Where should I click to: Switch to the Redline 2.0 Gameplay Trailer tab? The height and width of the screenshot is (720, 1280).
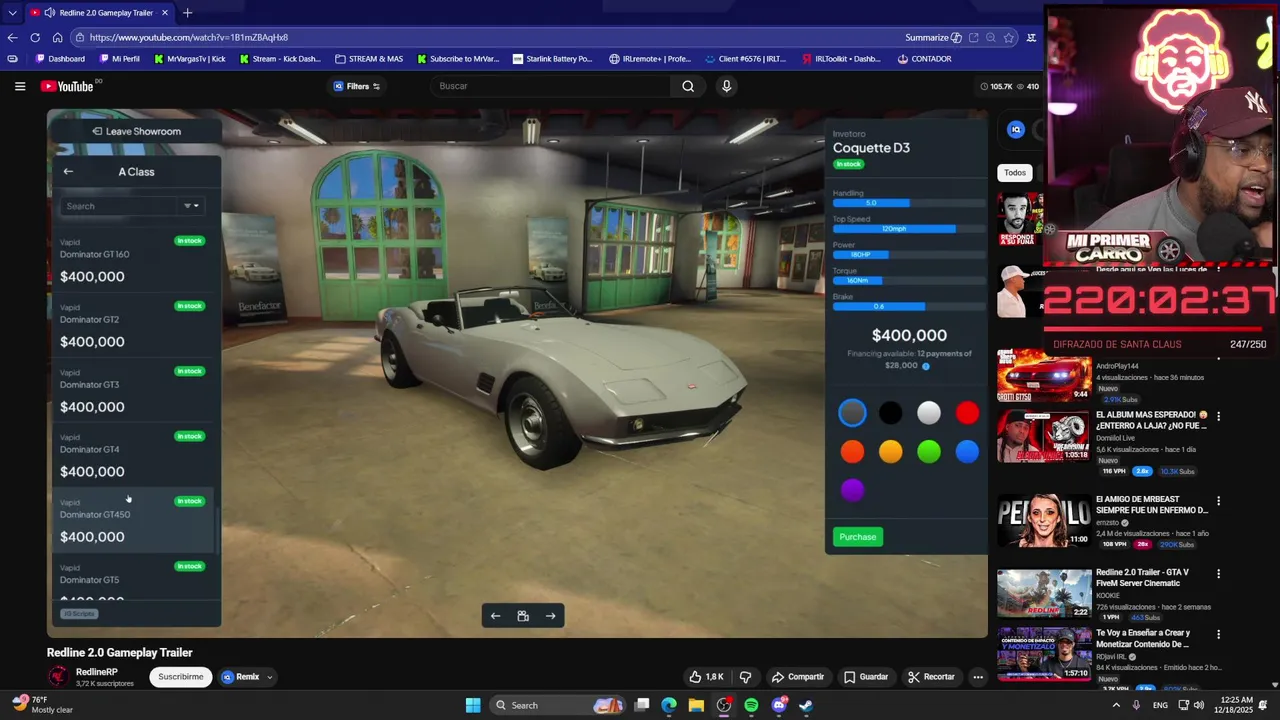(100, 13)
